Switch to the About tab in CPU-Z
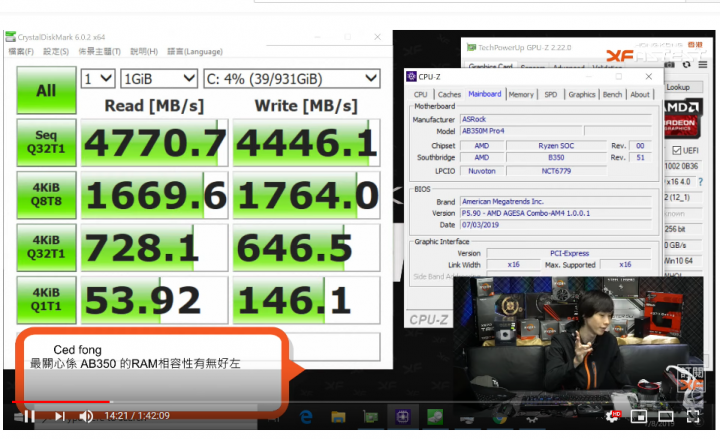Screen dimensions: 720x439 tap(640, 94)
